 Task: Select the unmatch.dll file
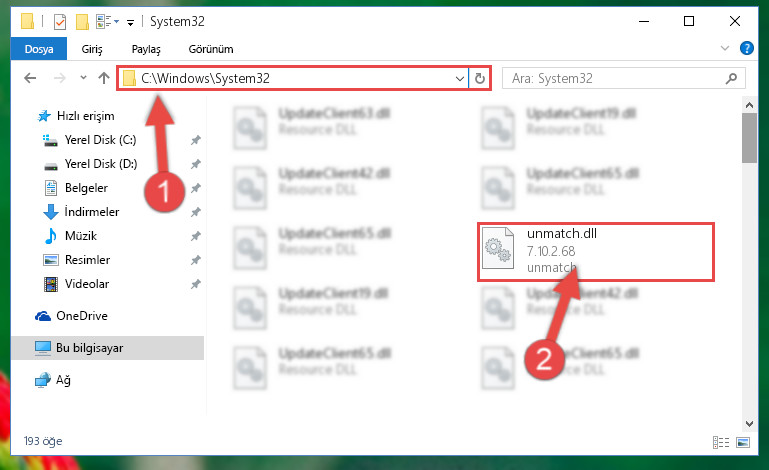[x=595, y=252]
